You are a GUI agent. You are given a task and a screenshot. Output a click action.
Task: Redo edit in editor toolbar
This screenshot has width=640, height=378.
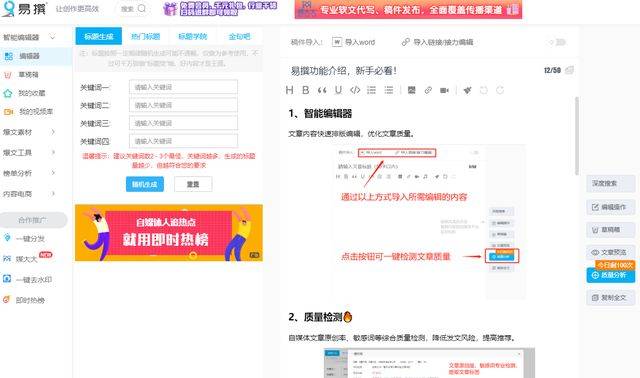pyautogui.click(x=500, y=90)
